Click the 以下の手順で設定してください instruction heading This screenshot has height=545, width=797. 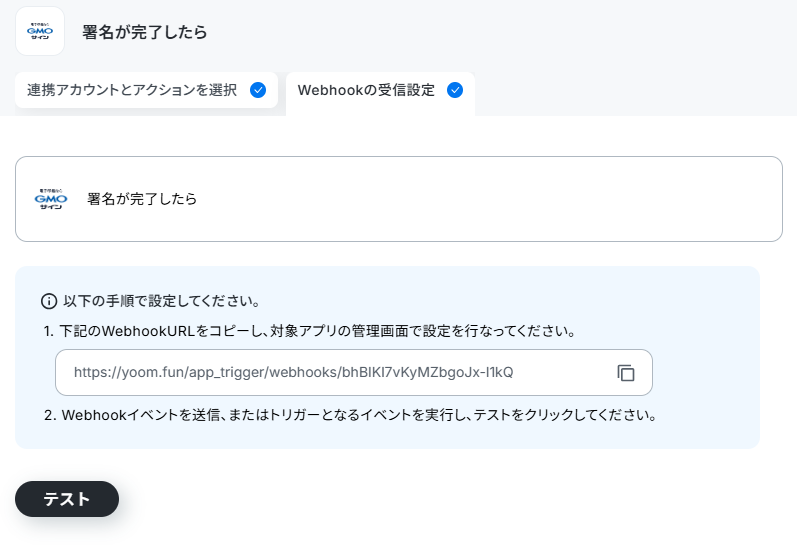162,301
